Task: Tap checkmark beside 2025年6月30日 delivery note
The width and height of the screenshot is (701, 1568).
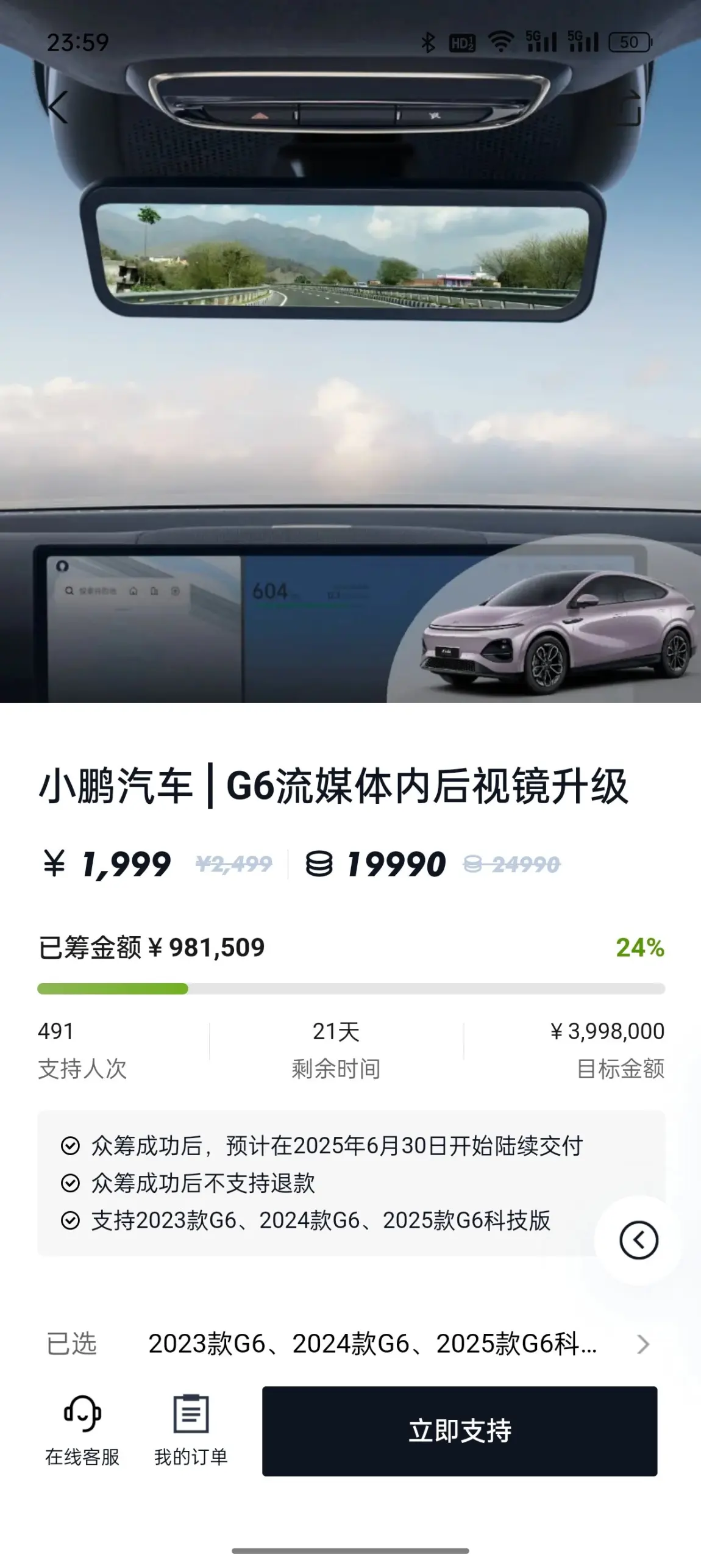Action: [x=70, y=1146]
